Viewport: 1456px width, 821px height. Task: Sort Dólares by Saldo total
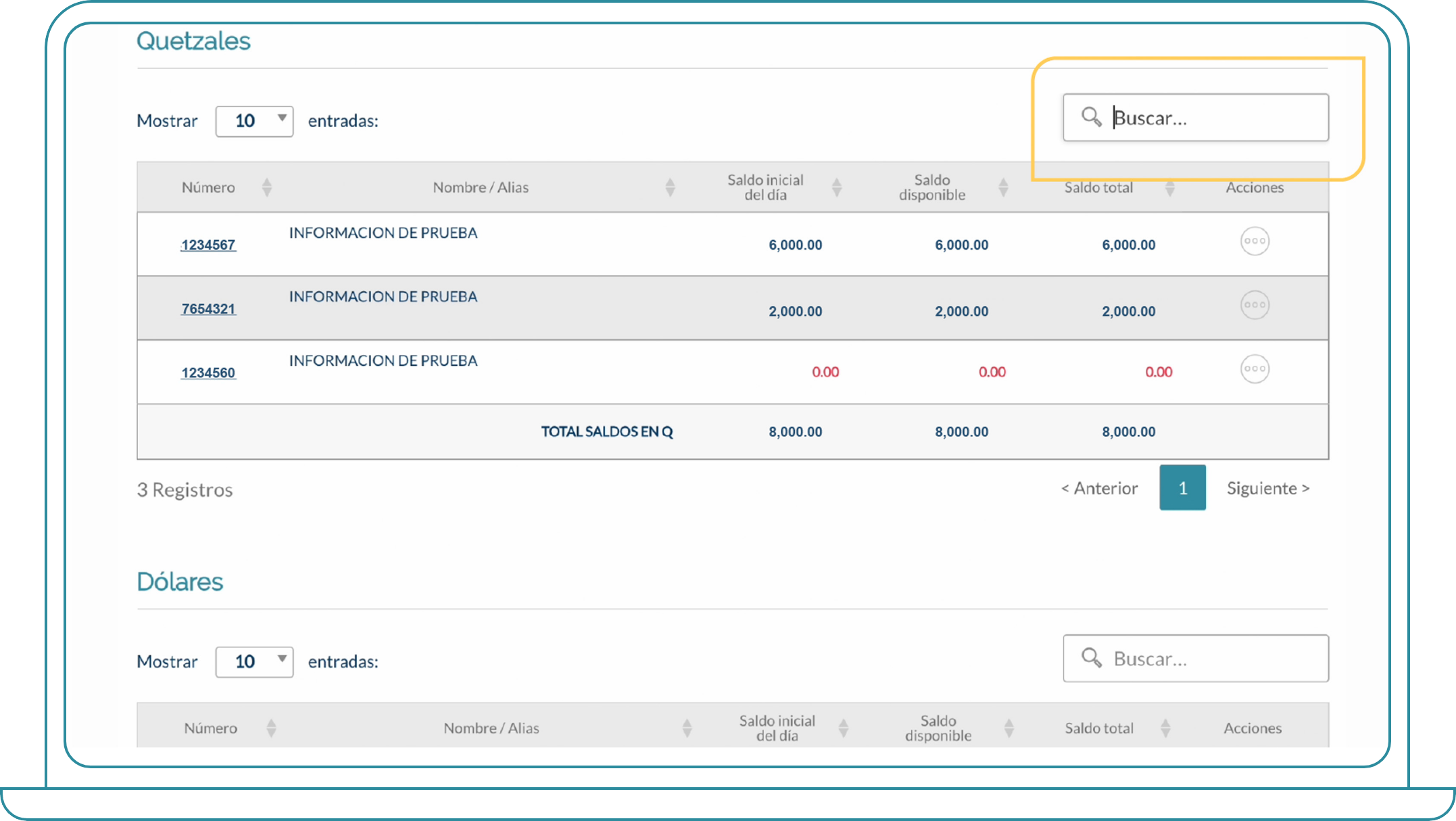(1165, 728)
